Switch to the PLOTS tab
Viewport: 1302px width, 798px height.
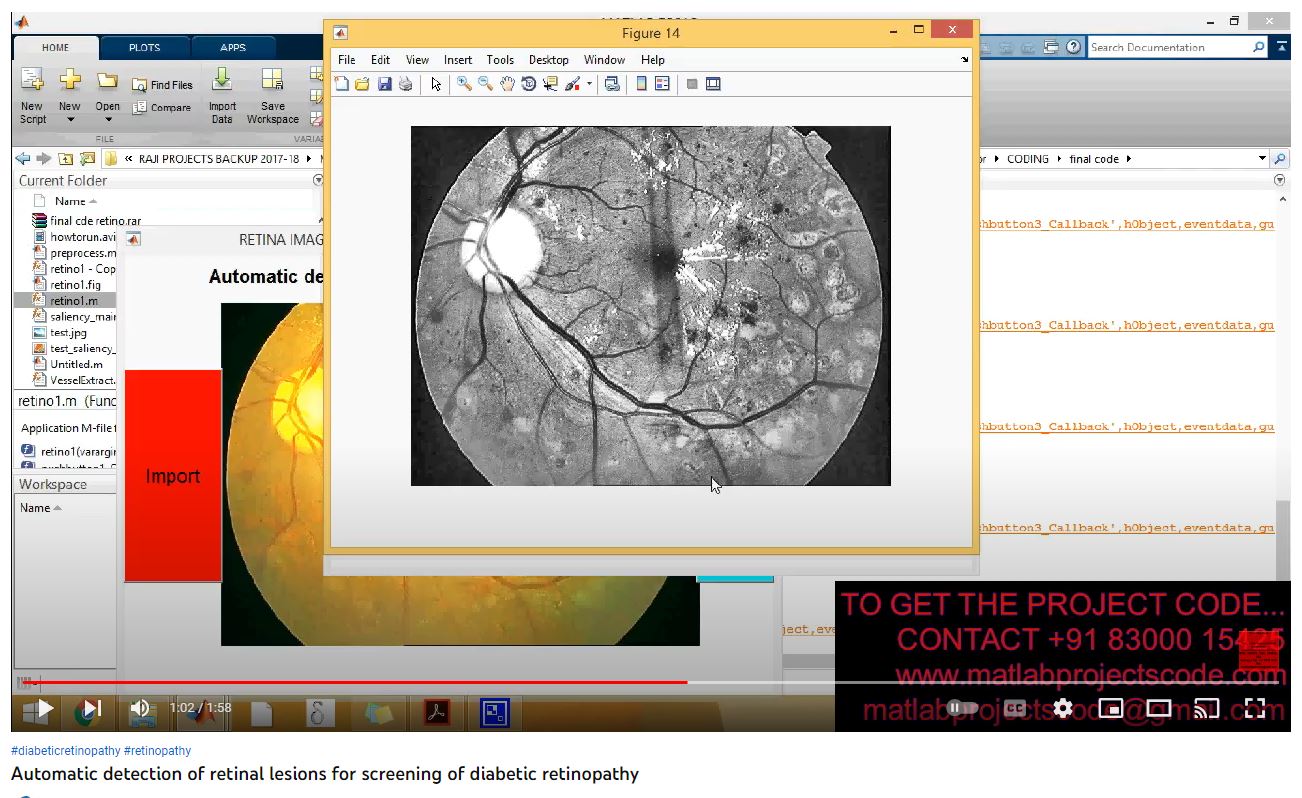[x=144, y=47]
